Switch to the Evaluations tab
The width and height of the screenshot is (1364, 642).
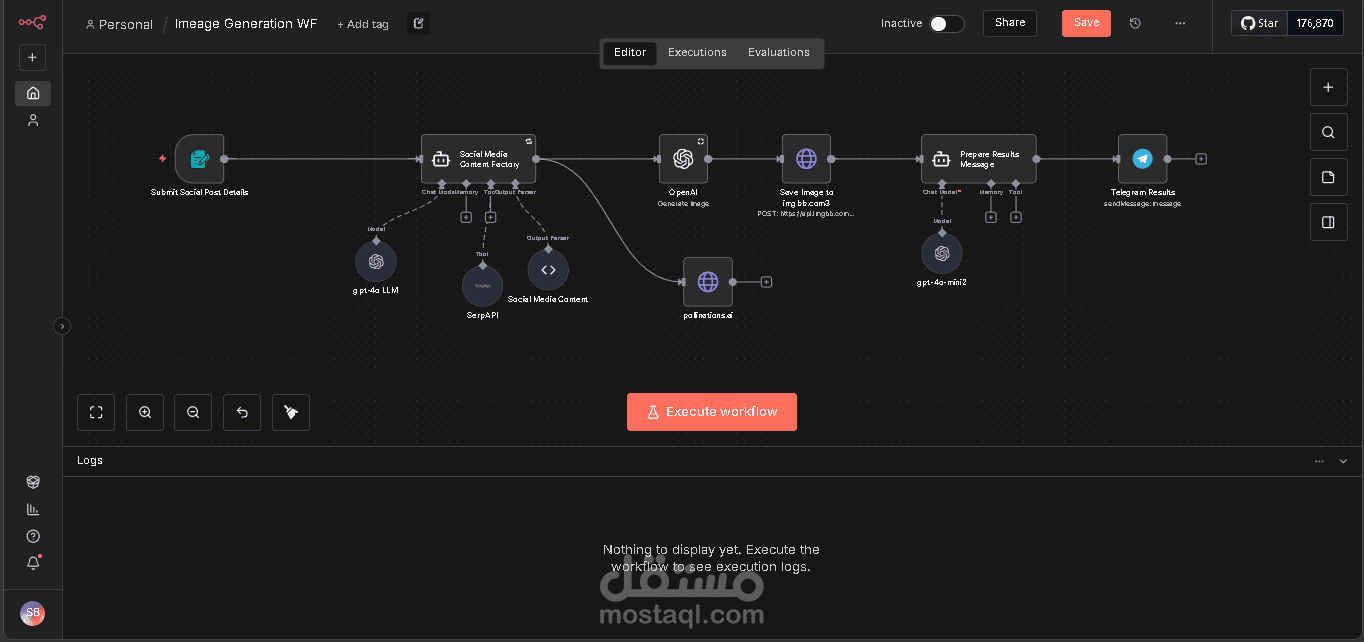click(x=779, y=53)
